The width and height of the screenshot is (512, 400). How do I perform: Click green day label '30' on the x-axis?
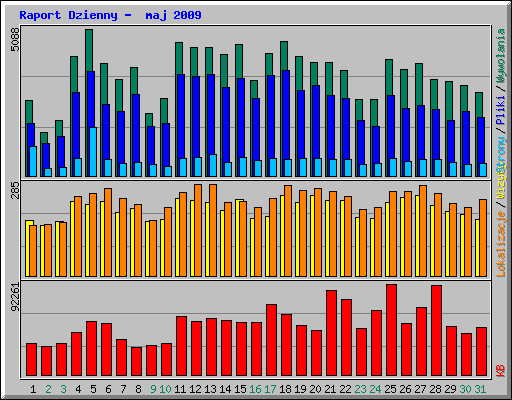coord(465,389)
